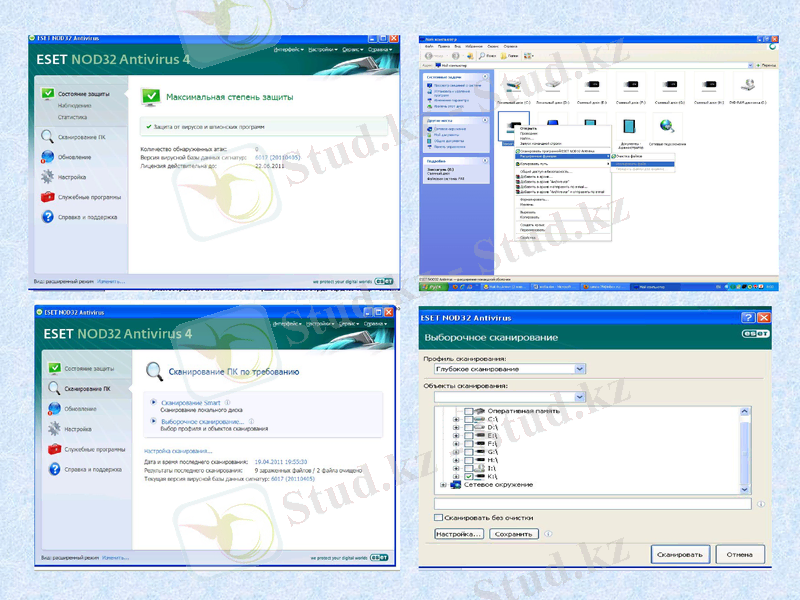Open the Глубокое сканирование profile dropdown
This screenshot has width=800, height=600.
pos(579,368)
